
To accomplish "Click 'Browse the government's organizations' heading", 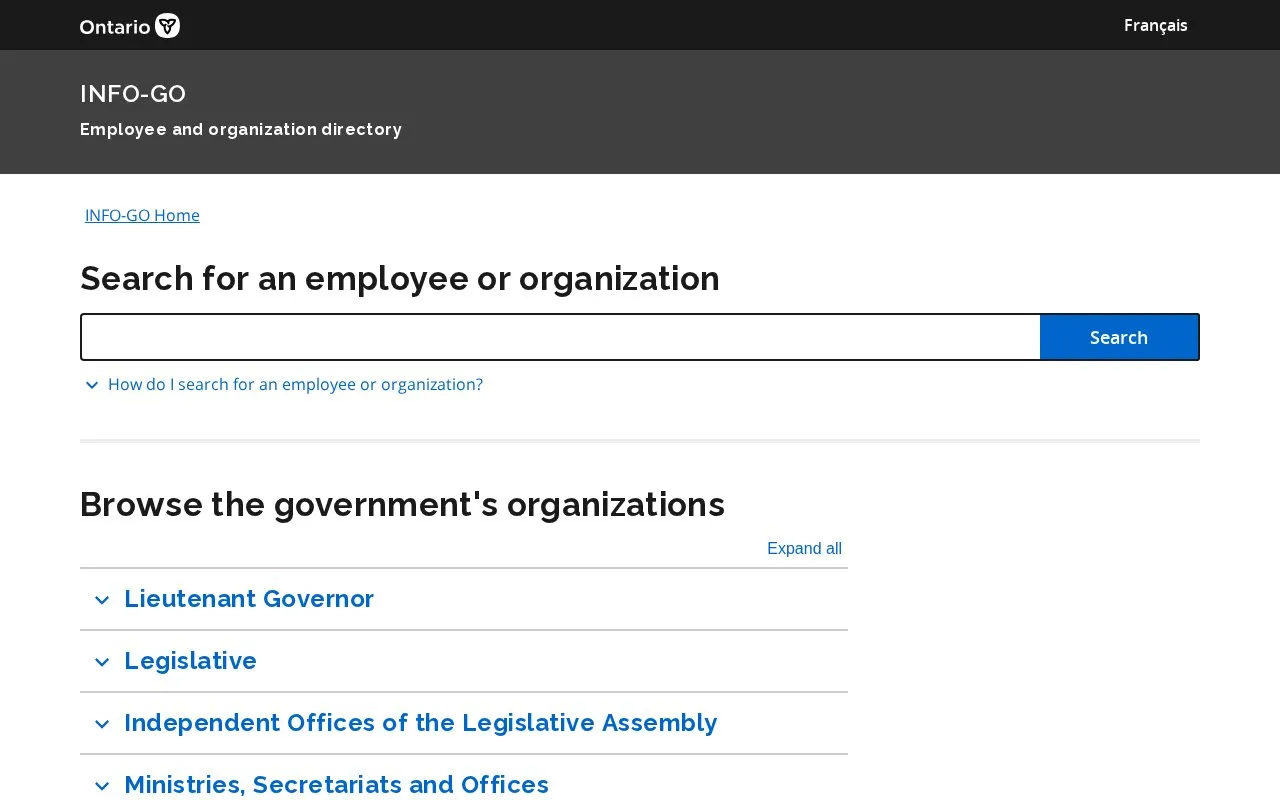I will (402, 504).
